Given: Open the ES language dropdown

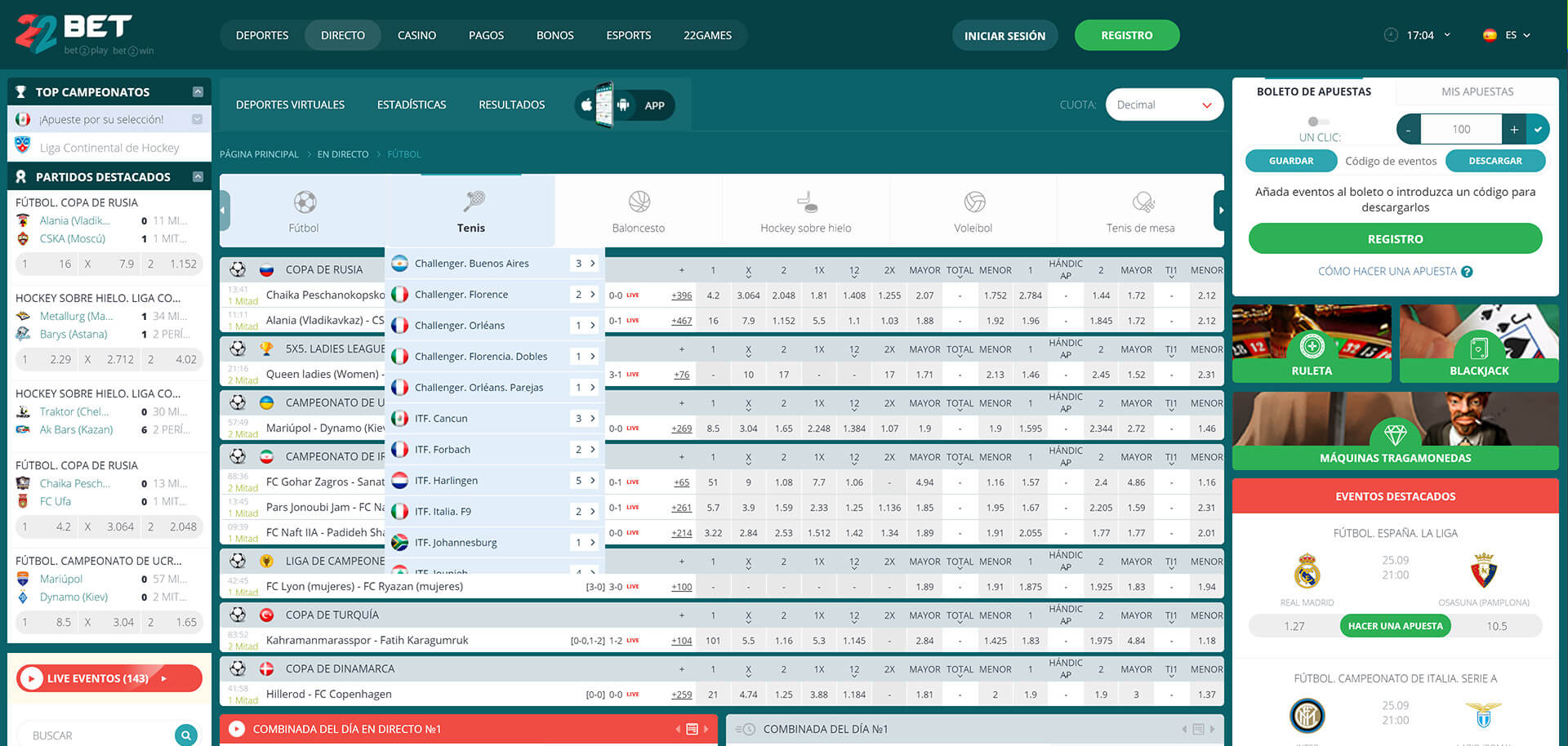Looking at the screenshot, I should click(1518, 35).
